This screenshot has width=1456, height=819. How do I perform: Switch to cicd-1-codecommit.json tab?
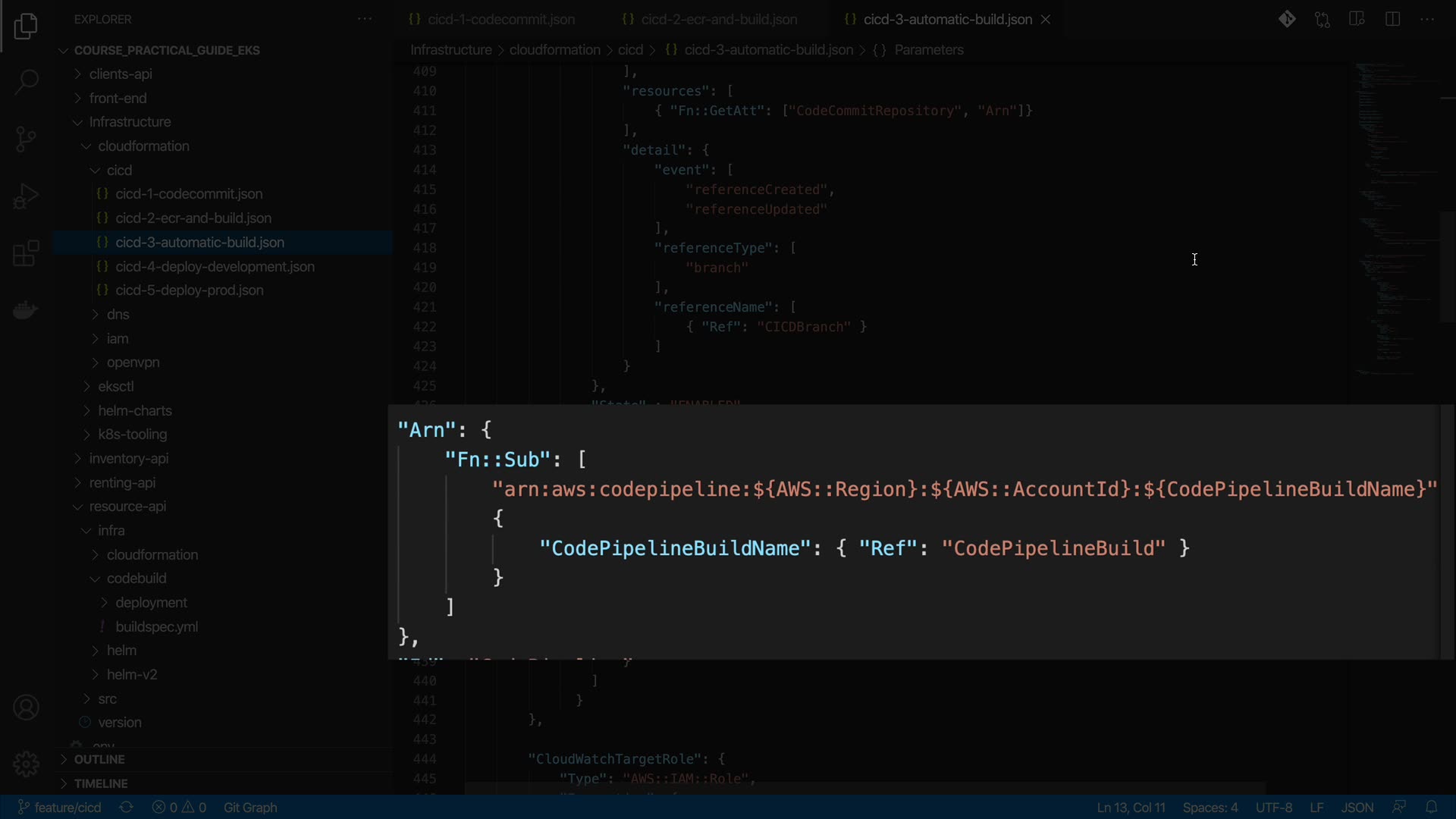coord(500,20)
